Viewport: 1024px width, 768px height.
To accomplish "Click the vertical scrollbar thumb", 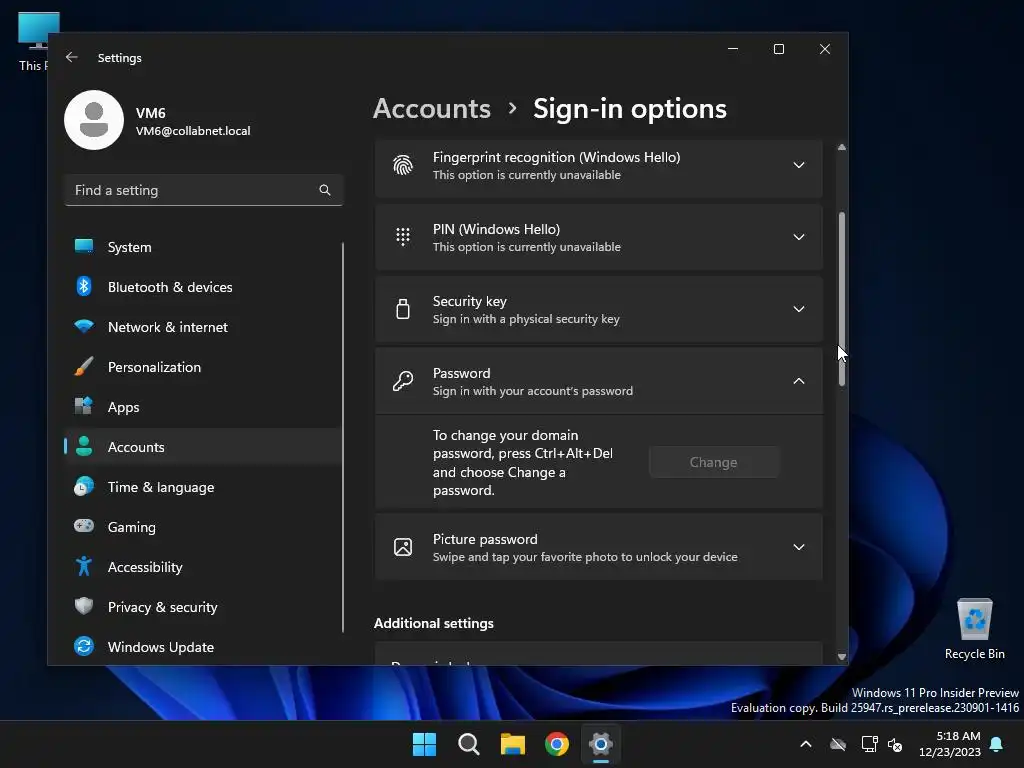I will coord(842,299).
